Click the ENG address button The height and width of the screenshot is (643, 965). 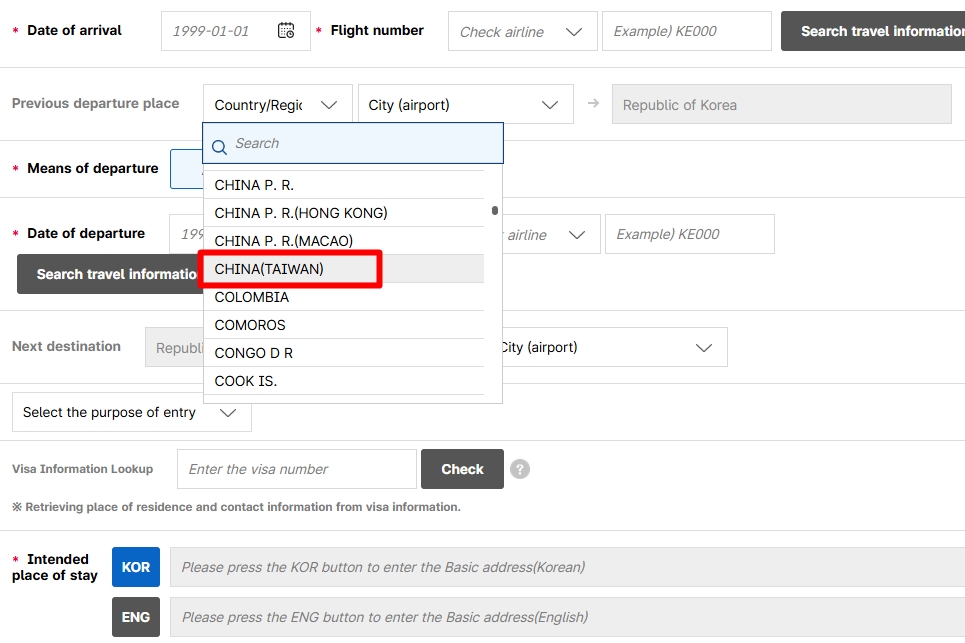pos(136,617)
